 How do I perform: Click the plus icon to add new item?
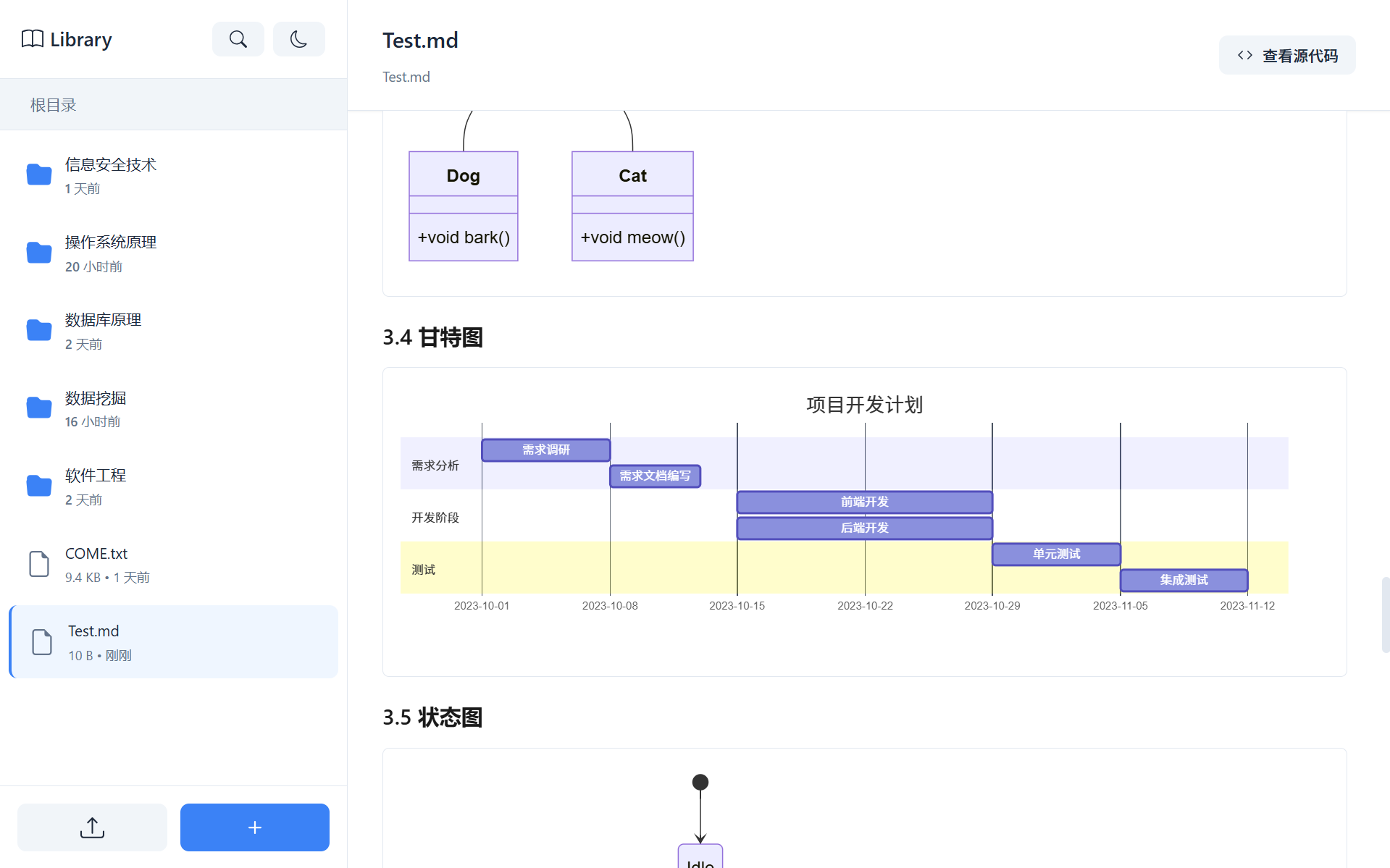[254, 827]
